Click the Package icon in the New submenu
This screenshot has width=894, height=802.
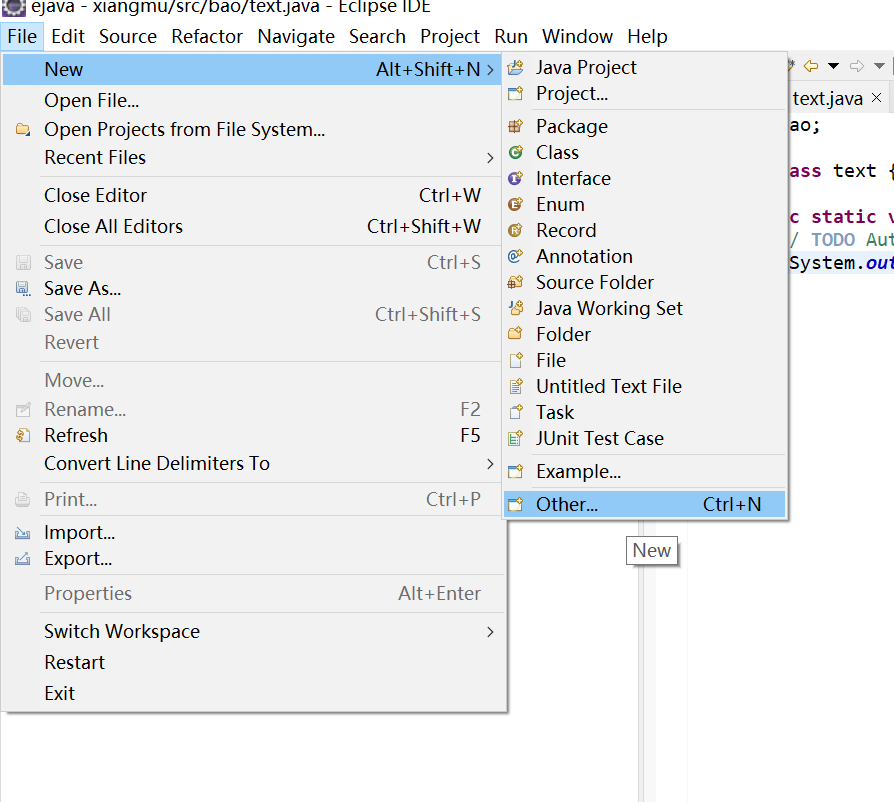click(515, 127)
